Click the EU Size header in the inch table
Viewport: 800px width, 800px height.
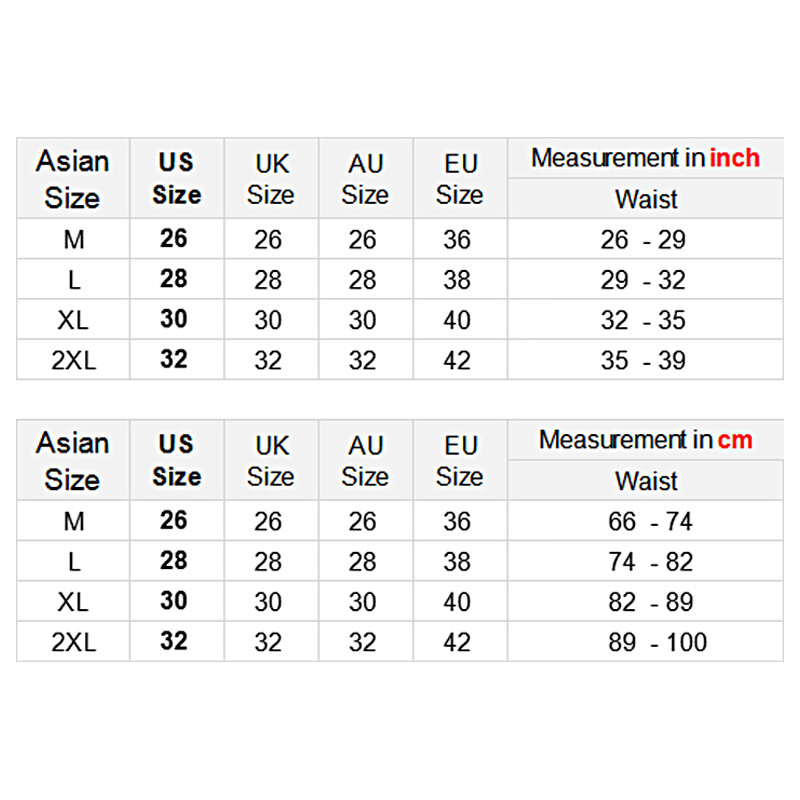coord(460,179)
